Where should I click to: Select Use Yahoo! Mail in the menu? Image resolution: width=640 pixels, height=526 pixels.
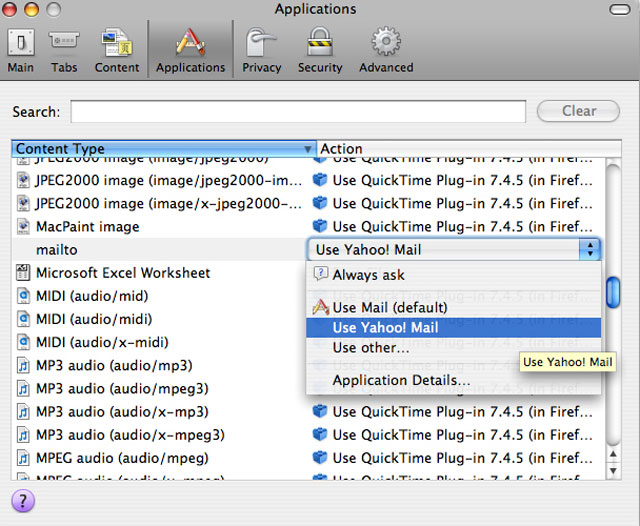(453, 328)
